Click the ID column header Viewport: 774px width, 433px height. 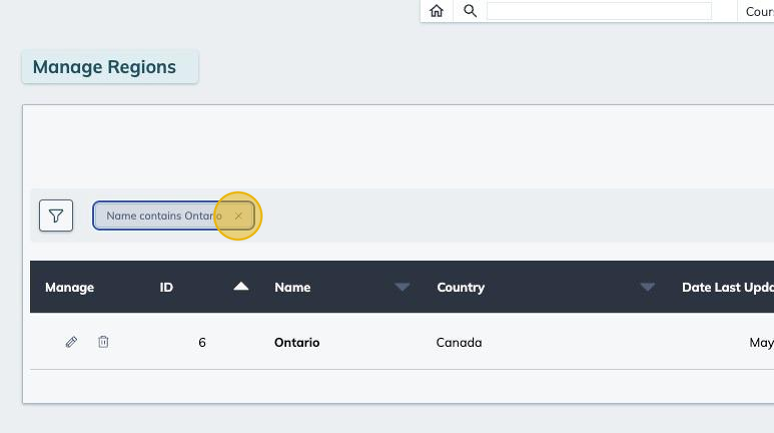166,287
